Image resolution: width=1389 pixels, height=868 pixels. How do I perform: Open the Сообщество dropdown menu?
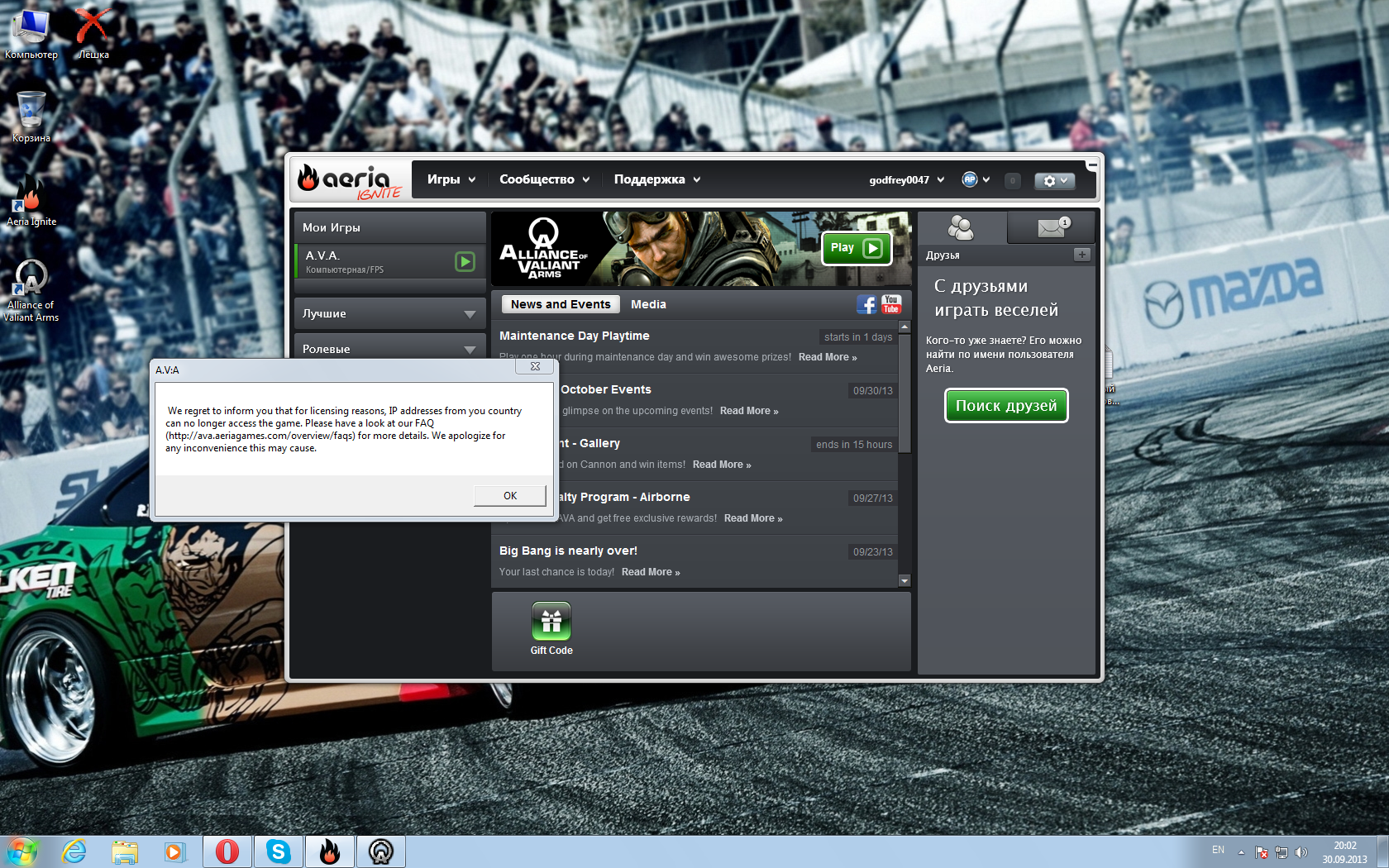point(545,179)
